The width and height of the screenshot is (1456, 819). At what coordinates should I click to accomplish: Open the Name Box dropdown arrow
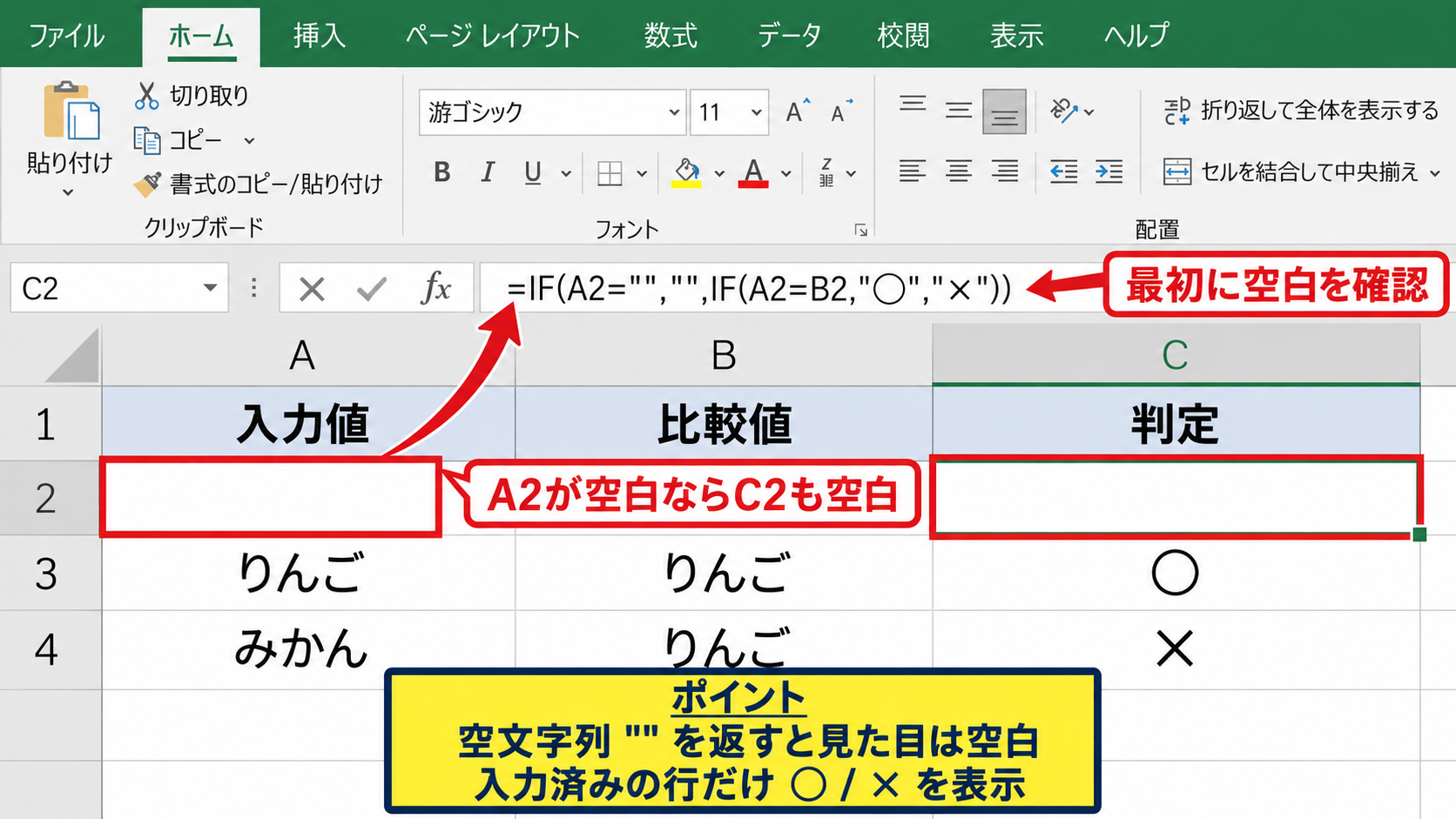click(210, 287)
